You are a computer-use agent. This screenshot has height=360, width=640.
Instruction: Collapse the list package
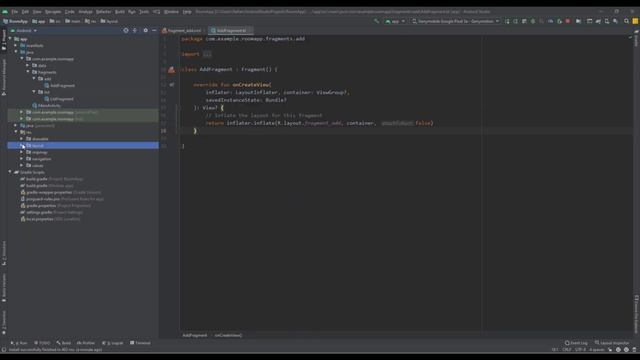(34, 92)
